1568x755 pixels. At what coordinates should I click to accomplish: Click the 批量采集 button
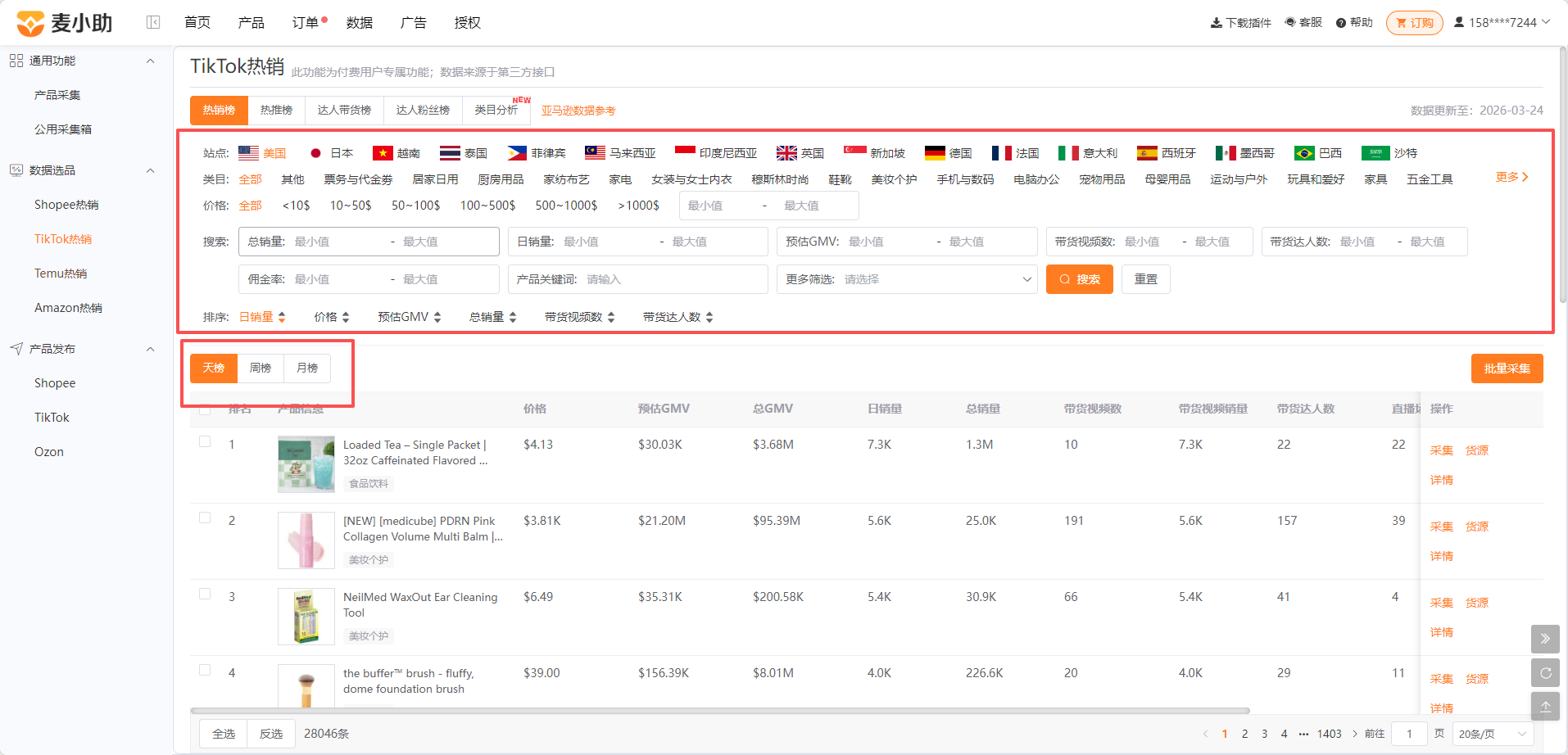click(1507, 368)
